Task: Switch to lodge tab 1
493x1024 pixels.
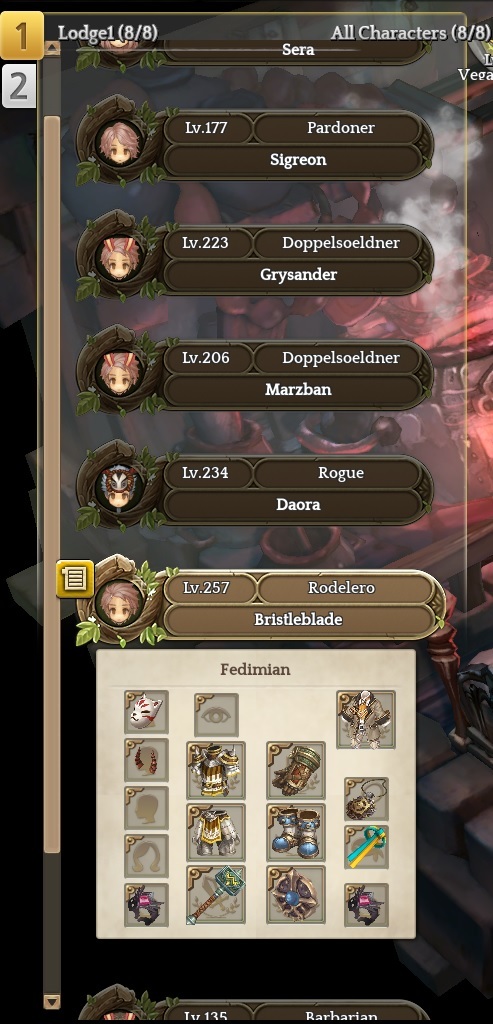Action: click(21, 35)
